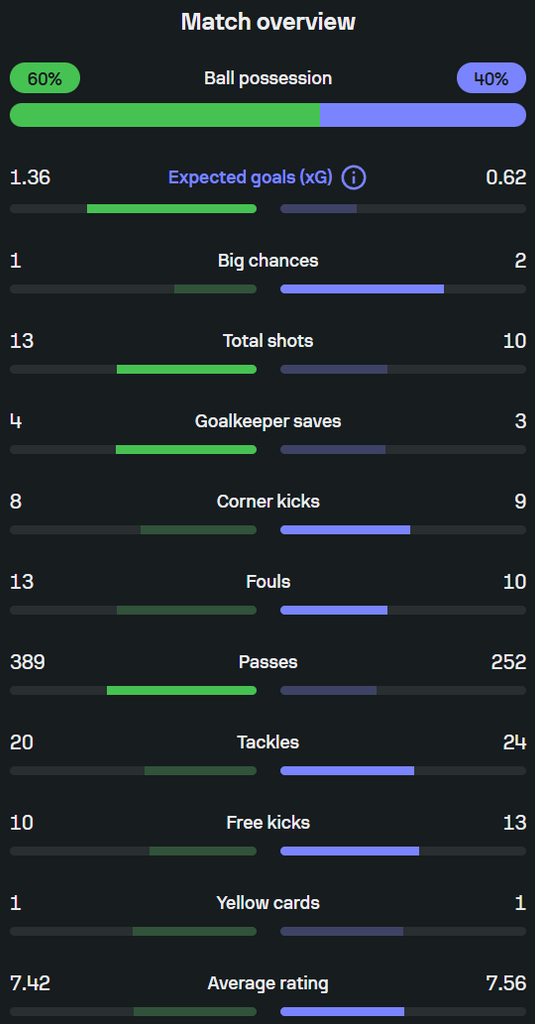Click the purple part of possession bar
535x1024 pixels.
click(423, 115)
